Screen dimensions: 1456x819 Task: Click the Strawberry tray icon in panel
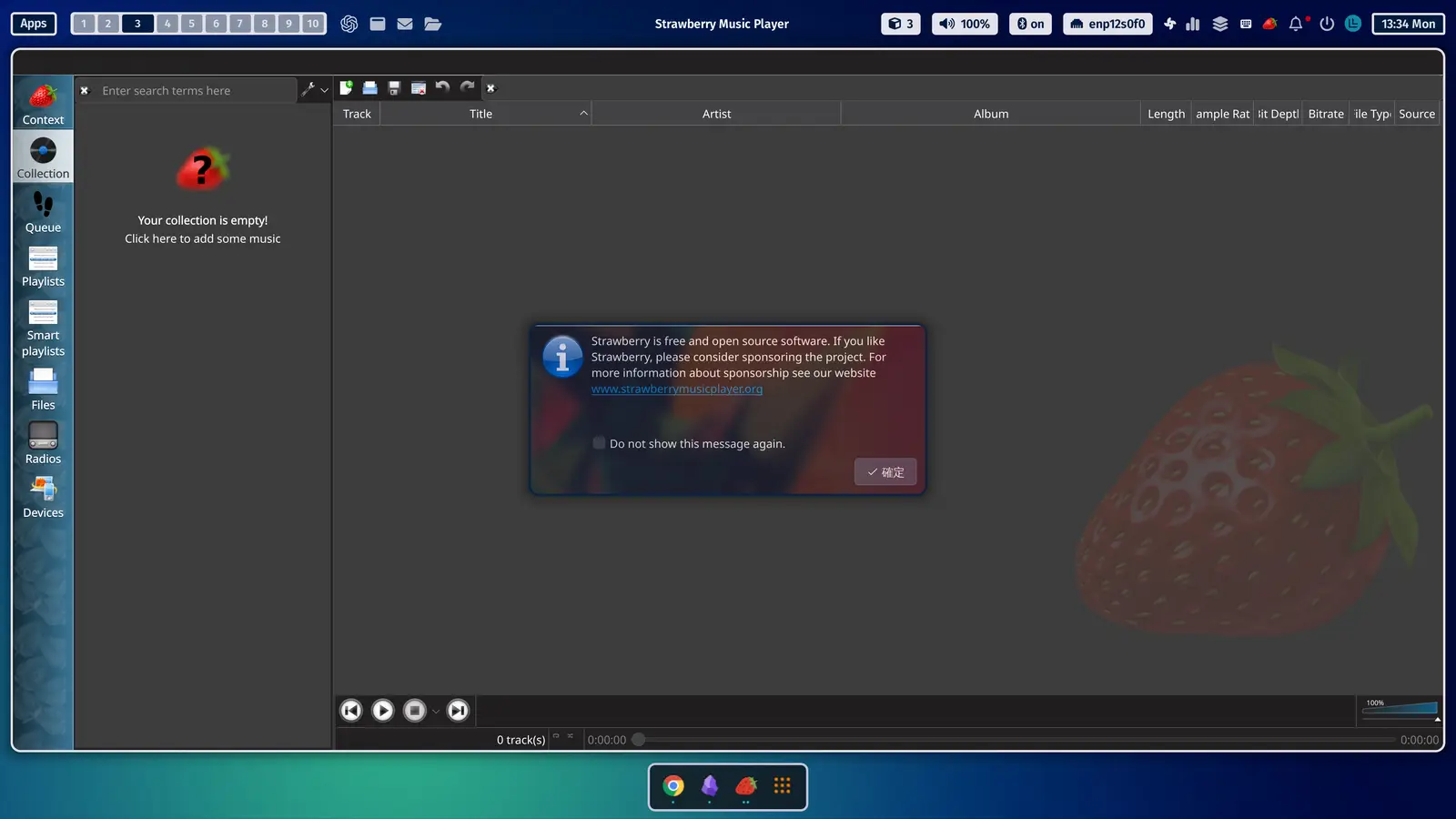tap(1270, 24)
